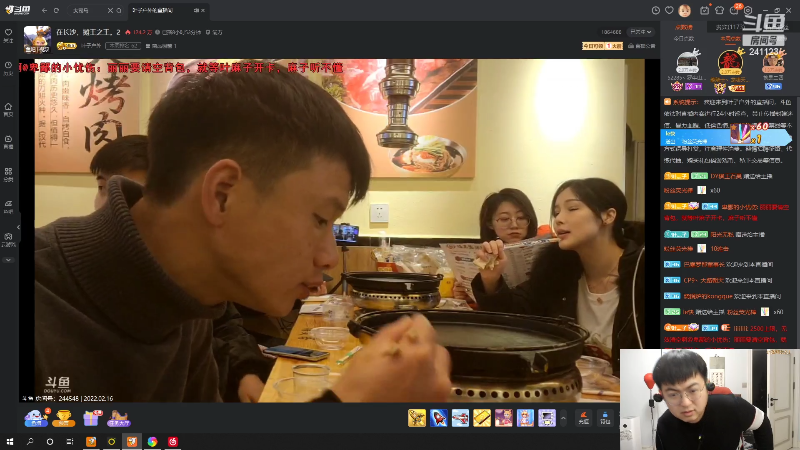Open Windows taskbar search
This screenshot has height=450, width=800.
30,441
